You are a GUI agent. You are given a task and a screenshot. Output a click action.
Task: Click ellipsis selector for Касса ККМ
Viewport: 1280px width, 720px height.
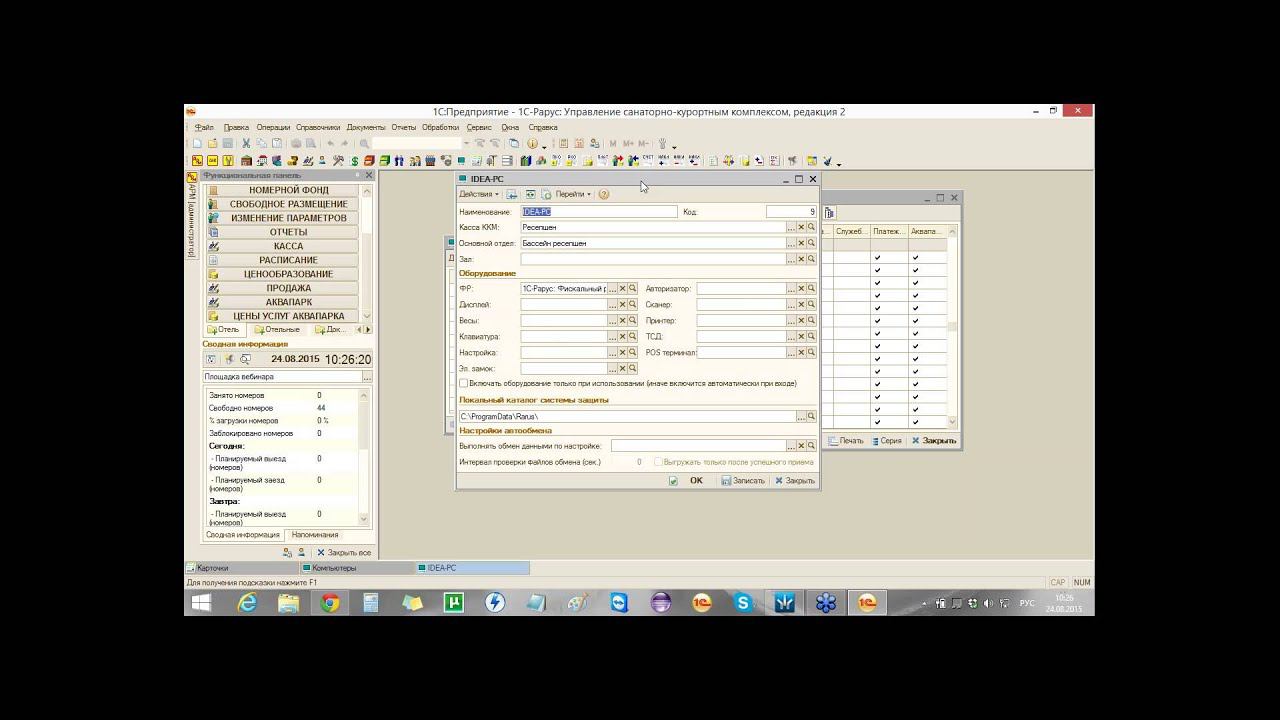click(x=791, y=227)
